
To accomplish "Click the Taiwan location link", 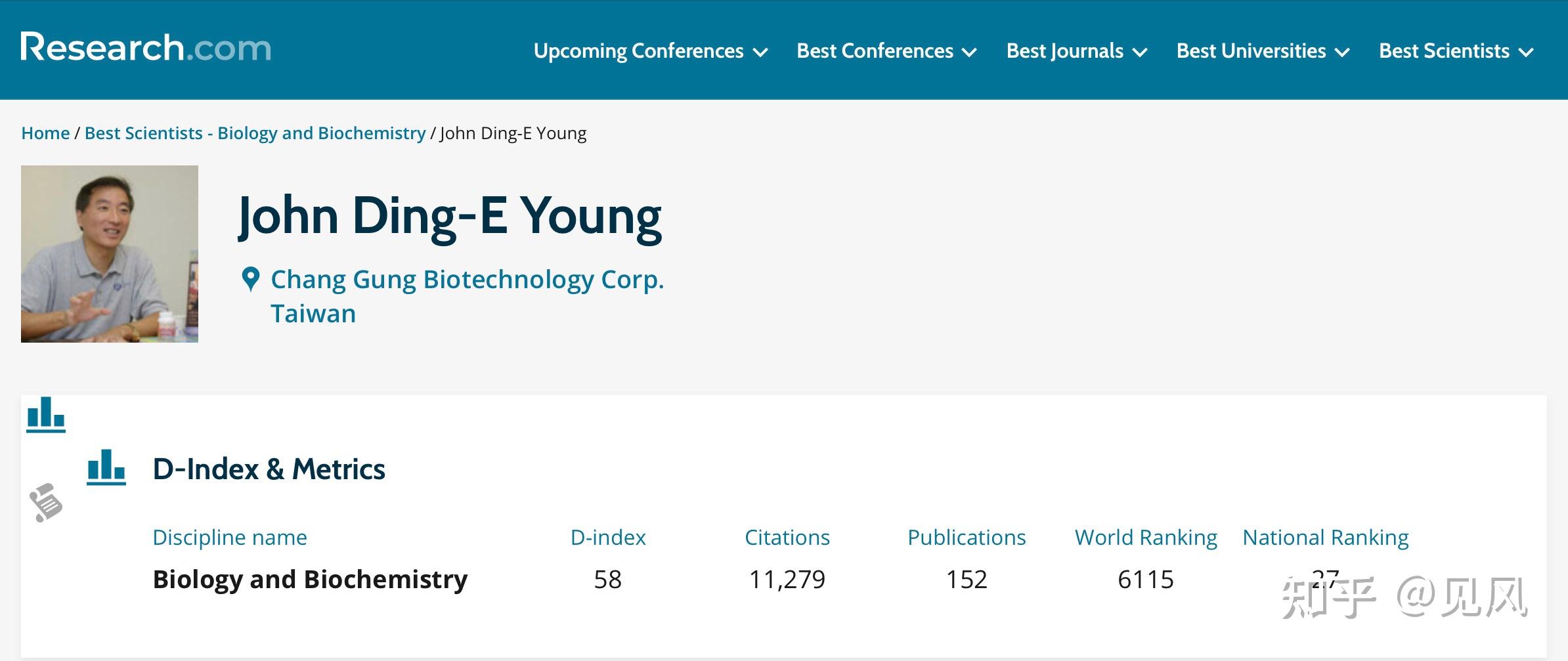I will [313, 314].
